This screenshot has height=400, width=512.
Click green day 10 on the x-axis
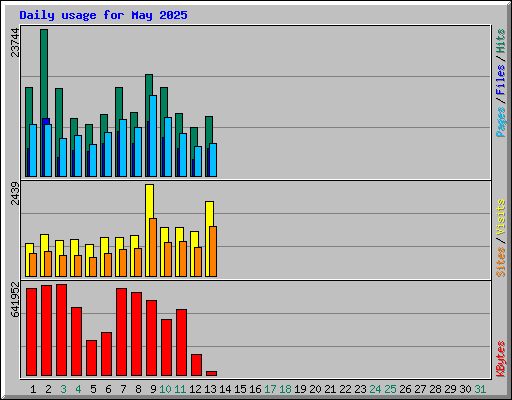pyautogui.click(x=165, y=389)
